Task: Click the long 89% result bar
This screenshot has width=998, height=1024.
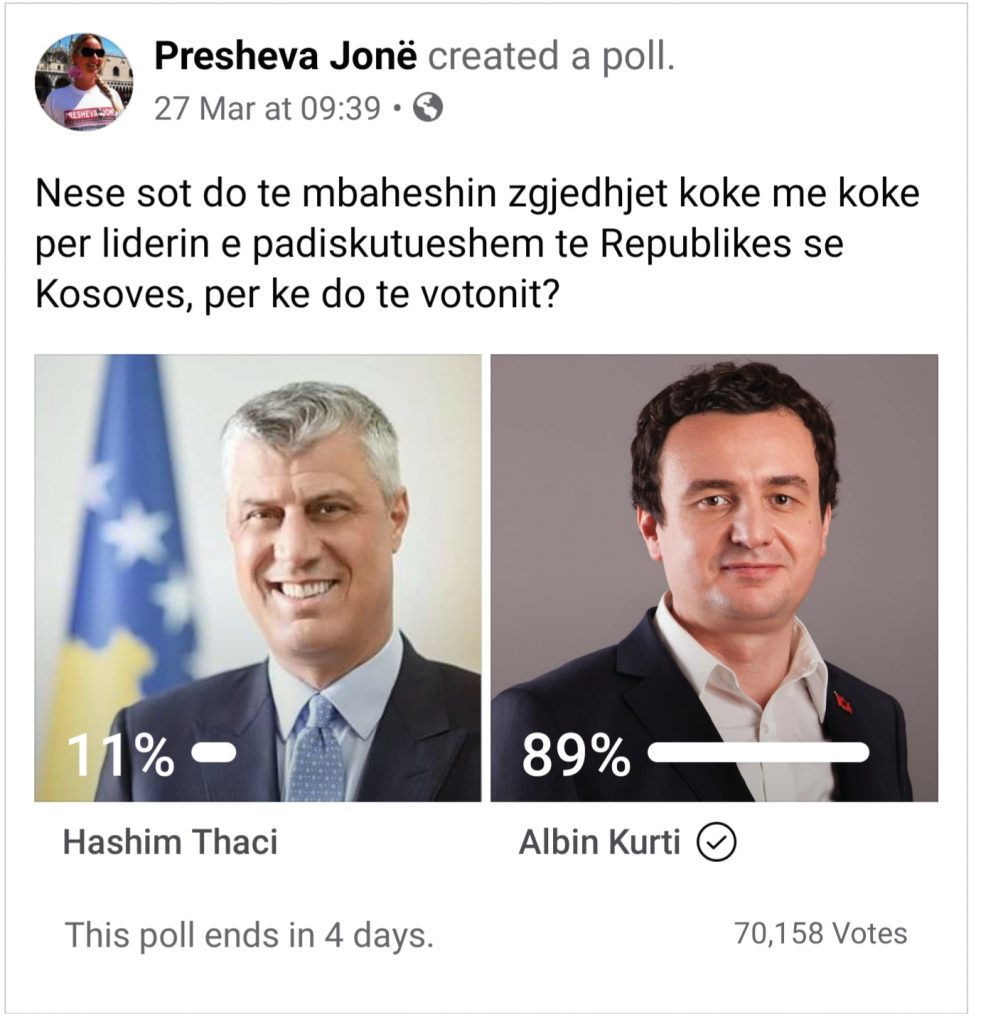Action: [757, 753]
